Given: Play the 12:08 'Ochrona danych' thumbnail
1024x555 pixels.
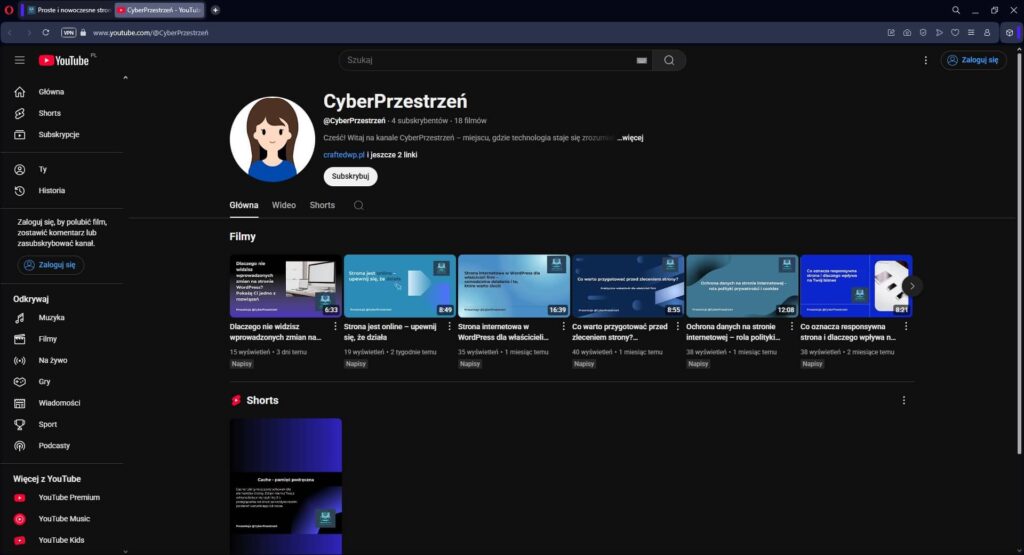Looking at the screenshot, I should coord(742,286).
